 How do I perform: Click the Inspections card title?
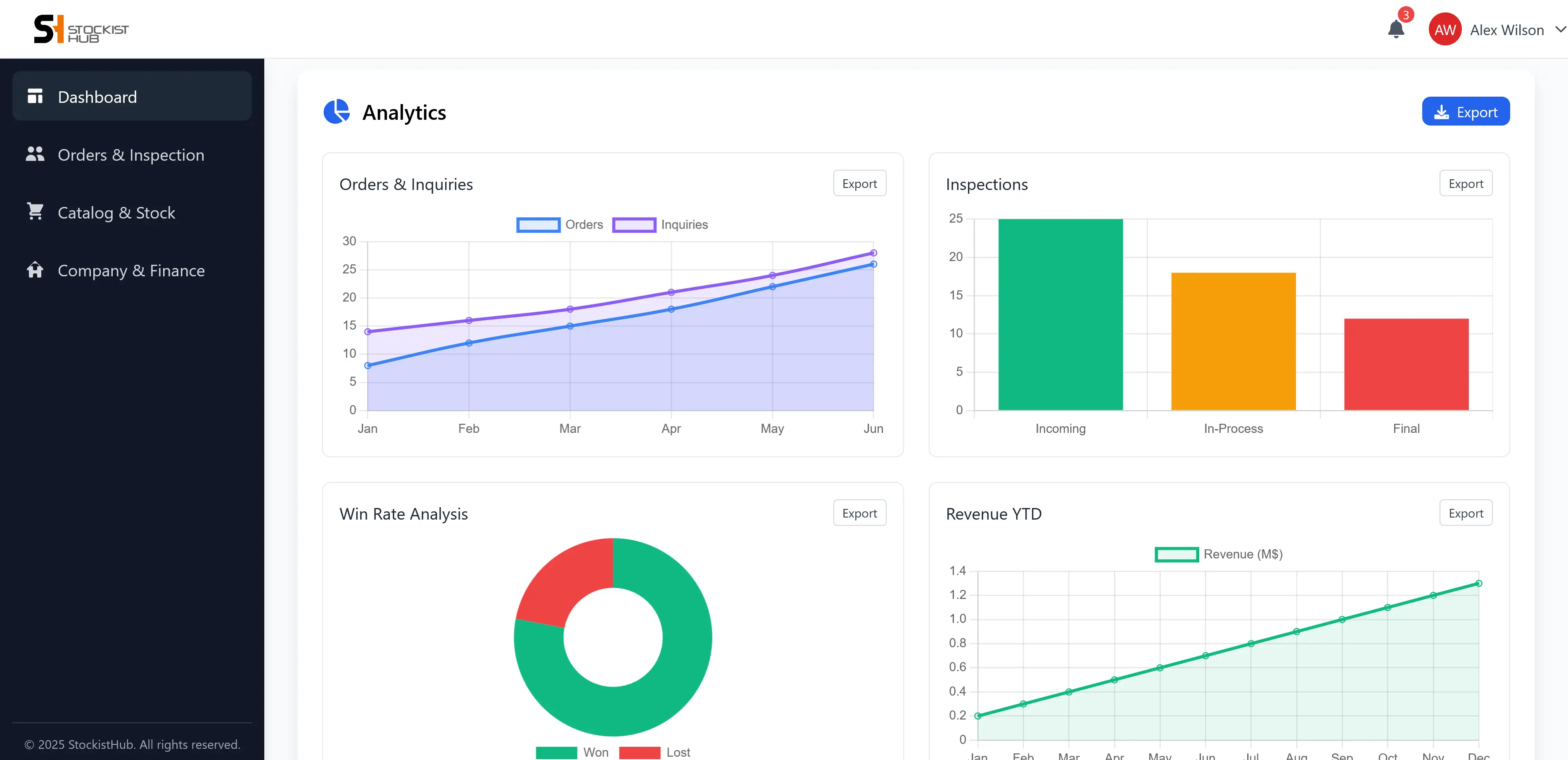point(987,184)
